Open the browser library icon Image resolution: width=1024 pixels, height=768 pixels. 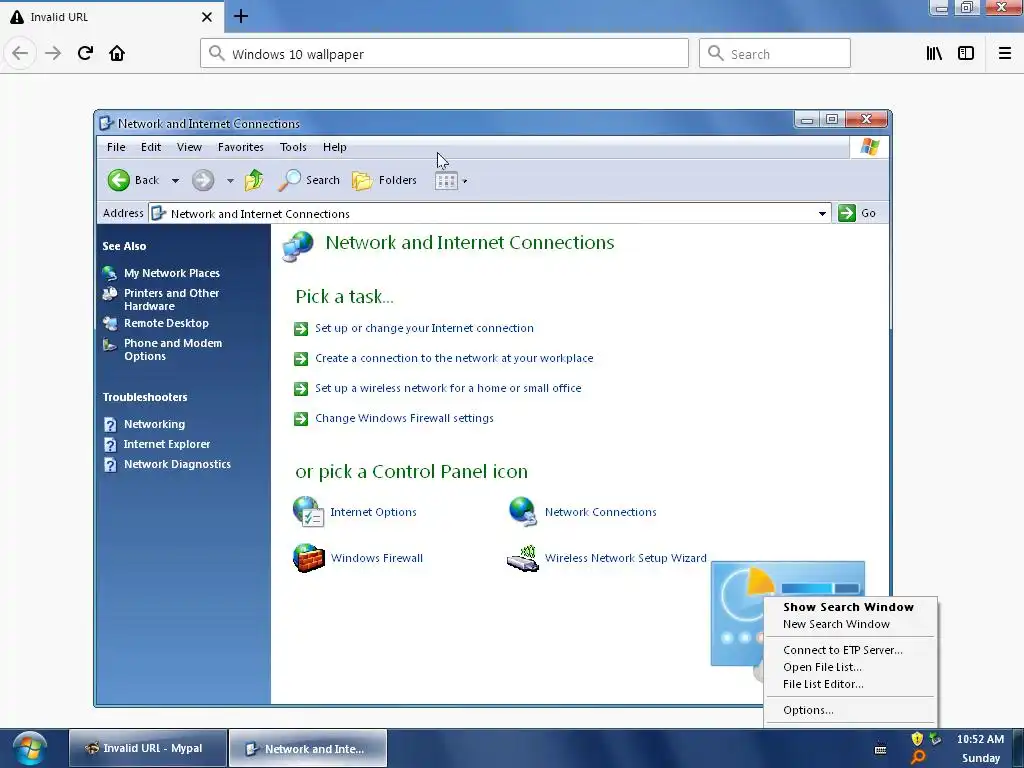934,53
